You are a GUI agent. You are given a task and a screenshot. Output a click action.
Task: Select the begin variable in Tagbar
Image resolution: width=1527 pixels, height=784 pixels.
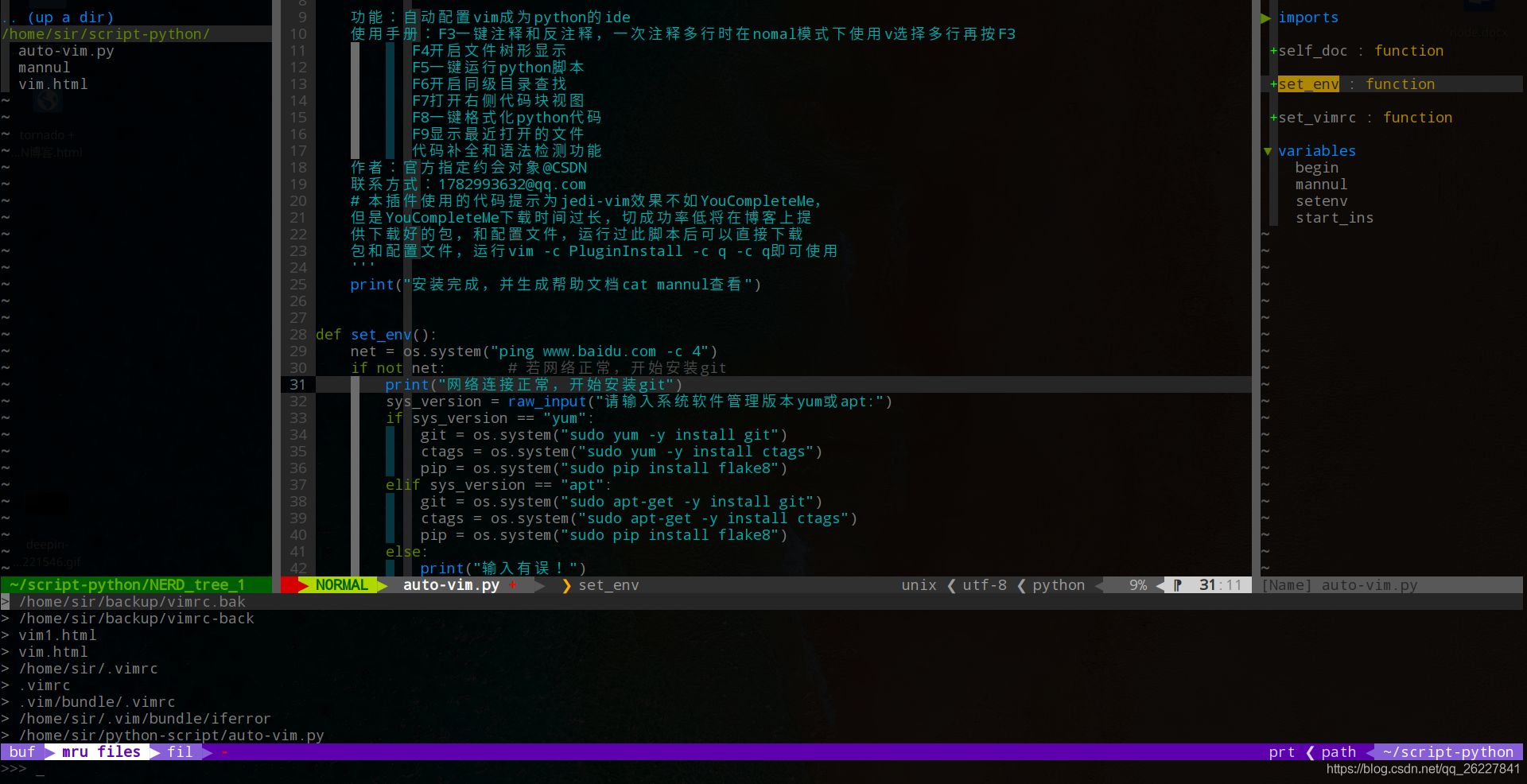tap(1317, 168)
